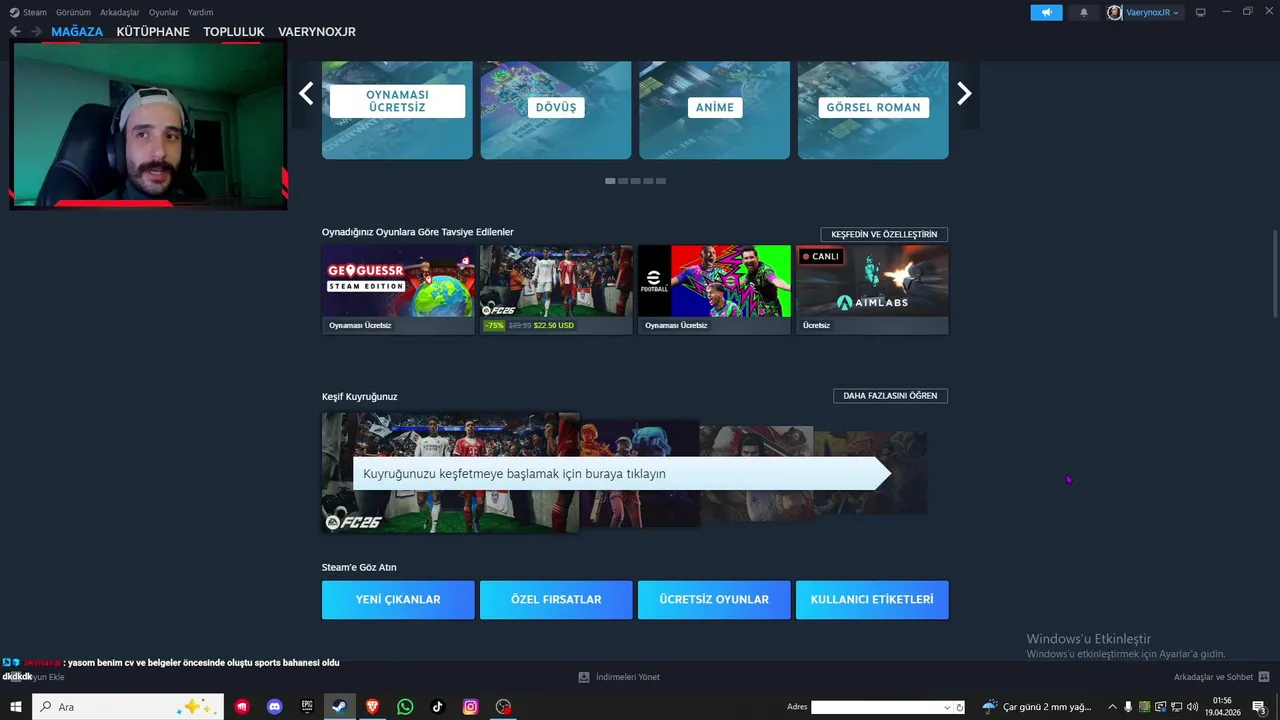
Task: Switch to the KÜTÜPHANE tab
Action: pyautogui.click(x=153, y=31)
